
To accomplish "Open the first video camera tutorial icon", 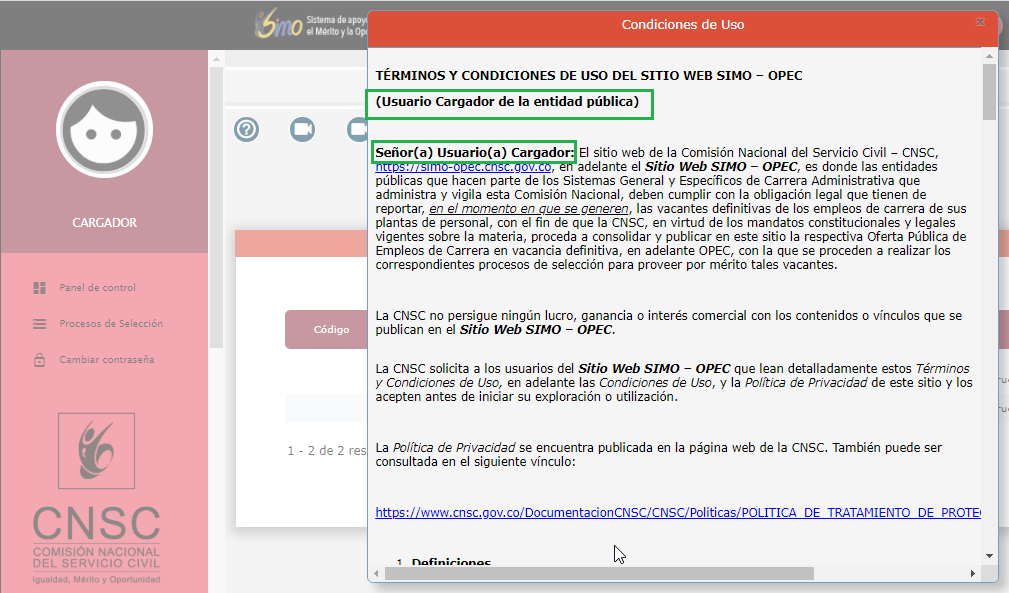I will 302,129.
